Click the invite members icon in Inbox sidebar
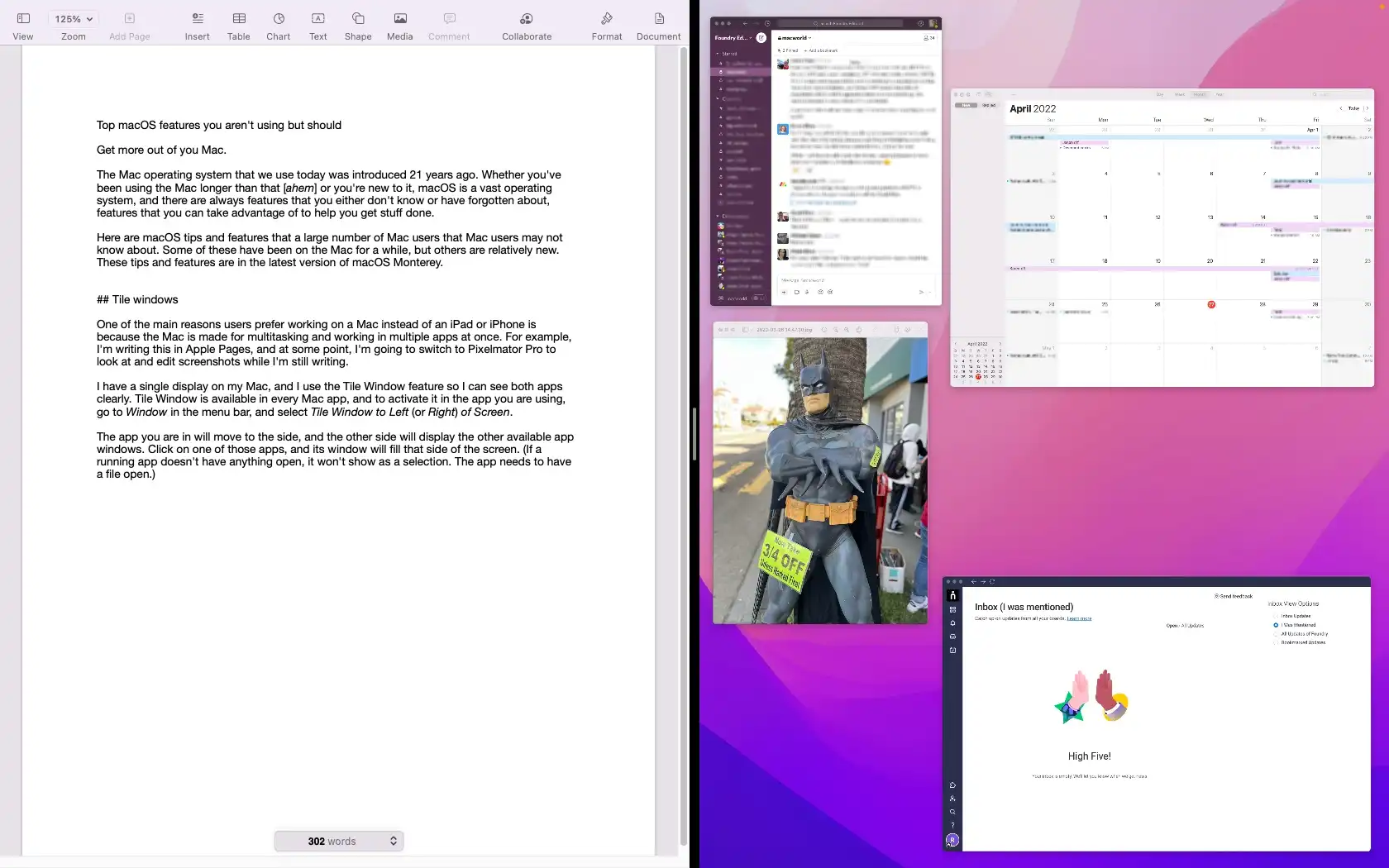1389x868 pixels. click(x=952, y=799)
